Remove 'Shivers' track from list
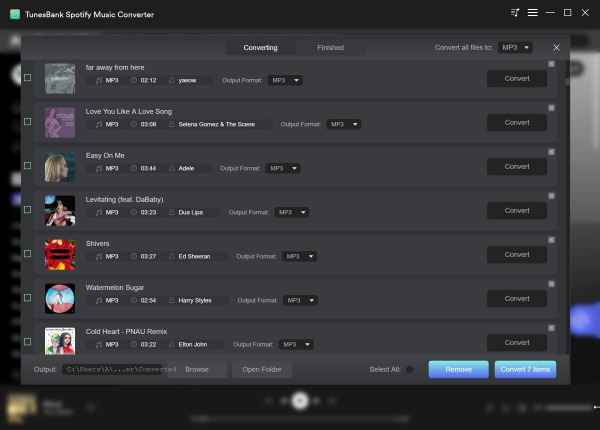The width and height of the screenshot is (600, 430). pos(551,240)
